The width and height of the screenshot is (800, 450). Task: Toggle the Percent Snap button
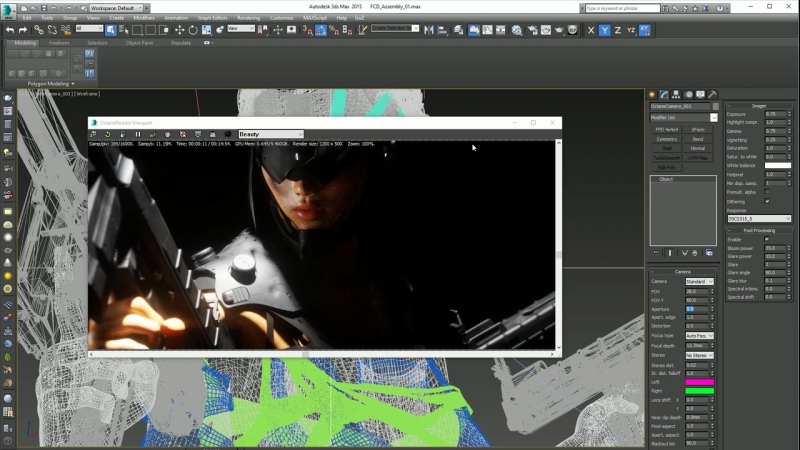(x=334, y=30)
